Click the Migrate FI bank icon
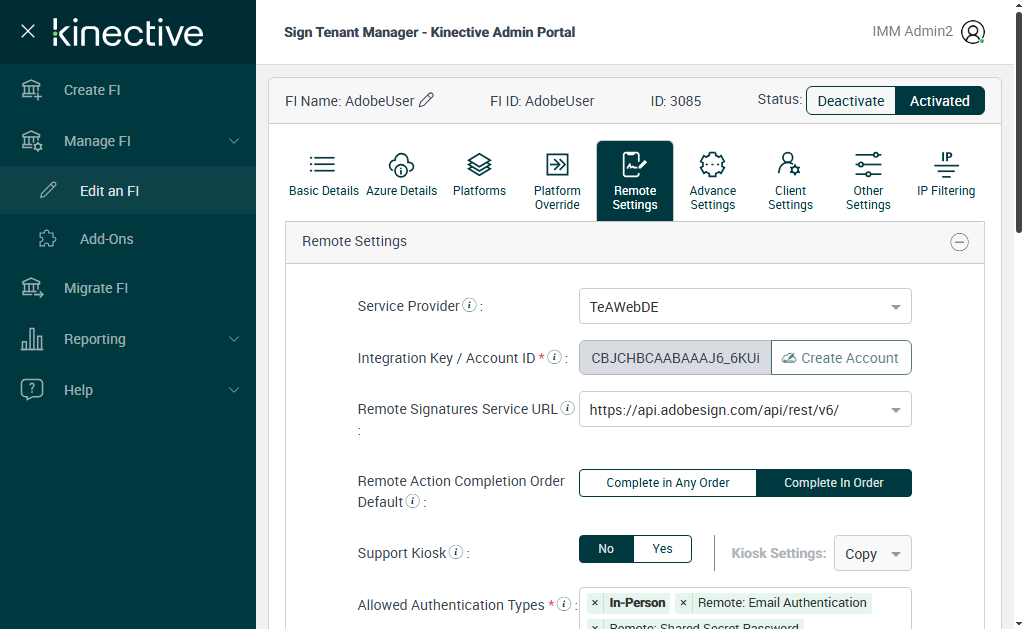 pos(31,287)
